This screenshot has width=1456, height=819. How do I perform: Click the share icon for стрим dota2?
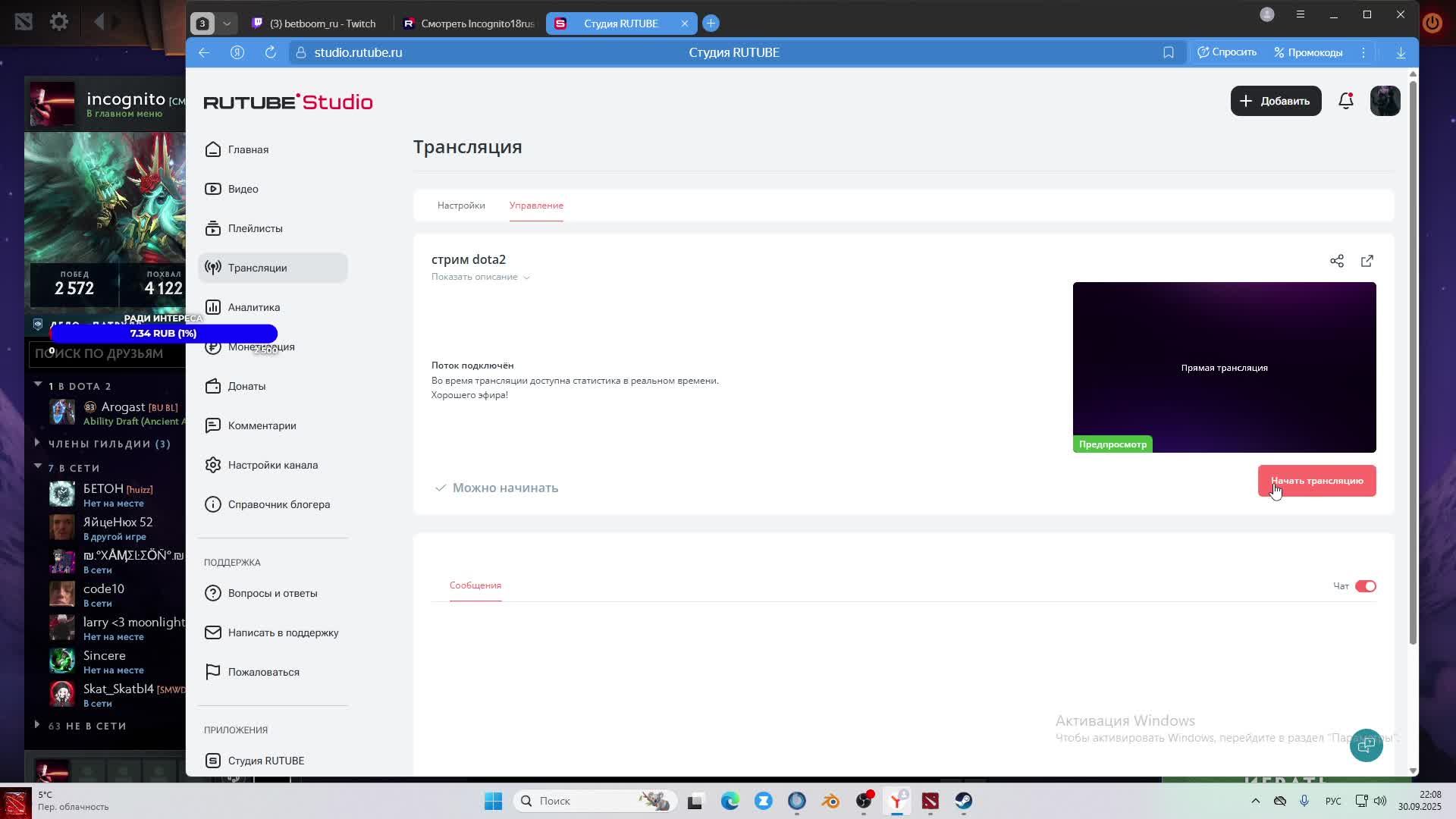pyautogui.click(x=1336, y=261)
